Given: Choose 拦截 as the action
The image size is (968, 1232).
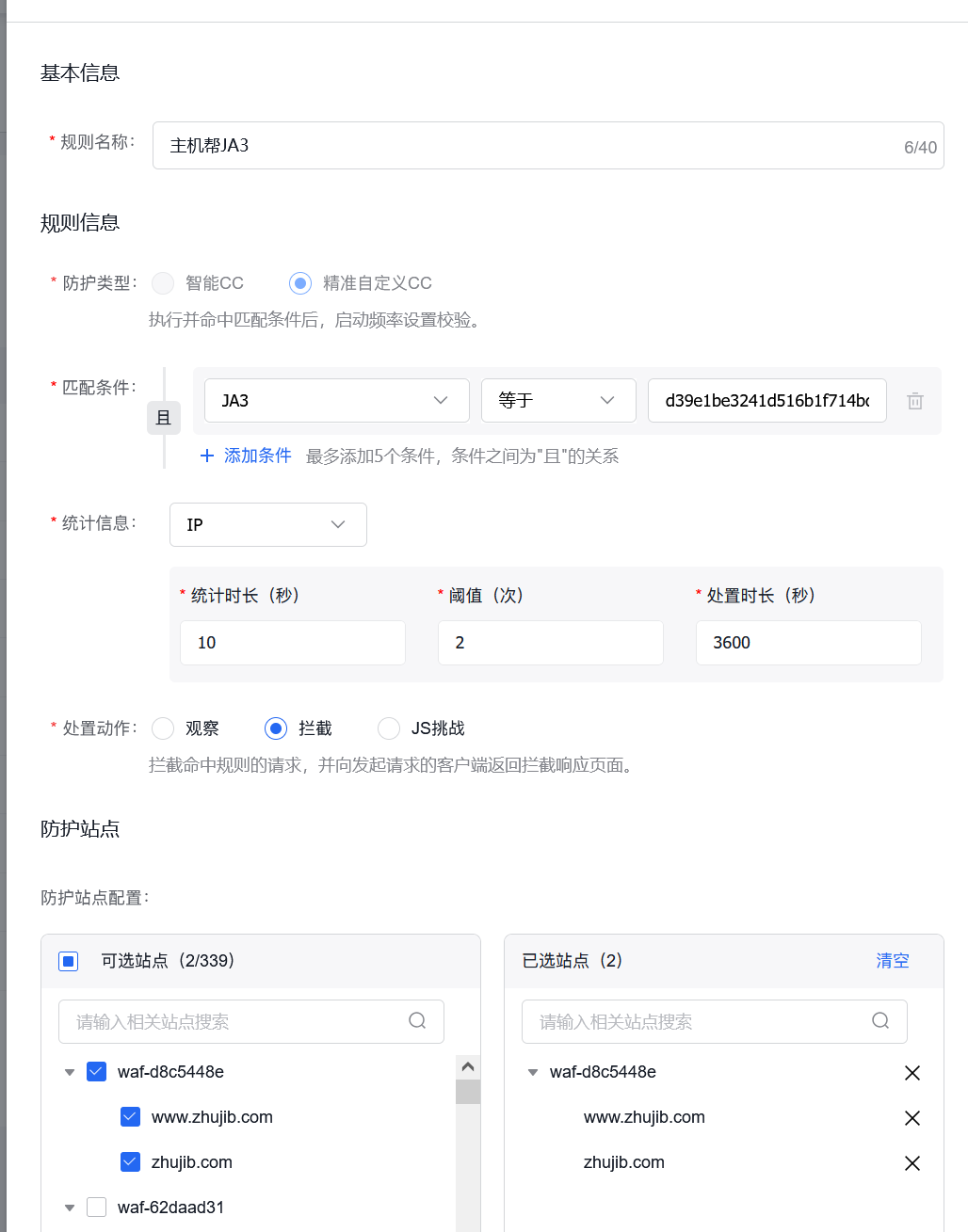Looking at the screenshot, I should [x=276, y=728].
